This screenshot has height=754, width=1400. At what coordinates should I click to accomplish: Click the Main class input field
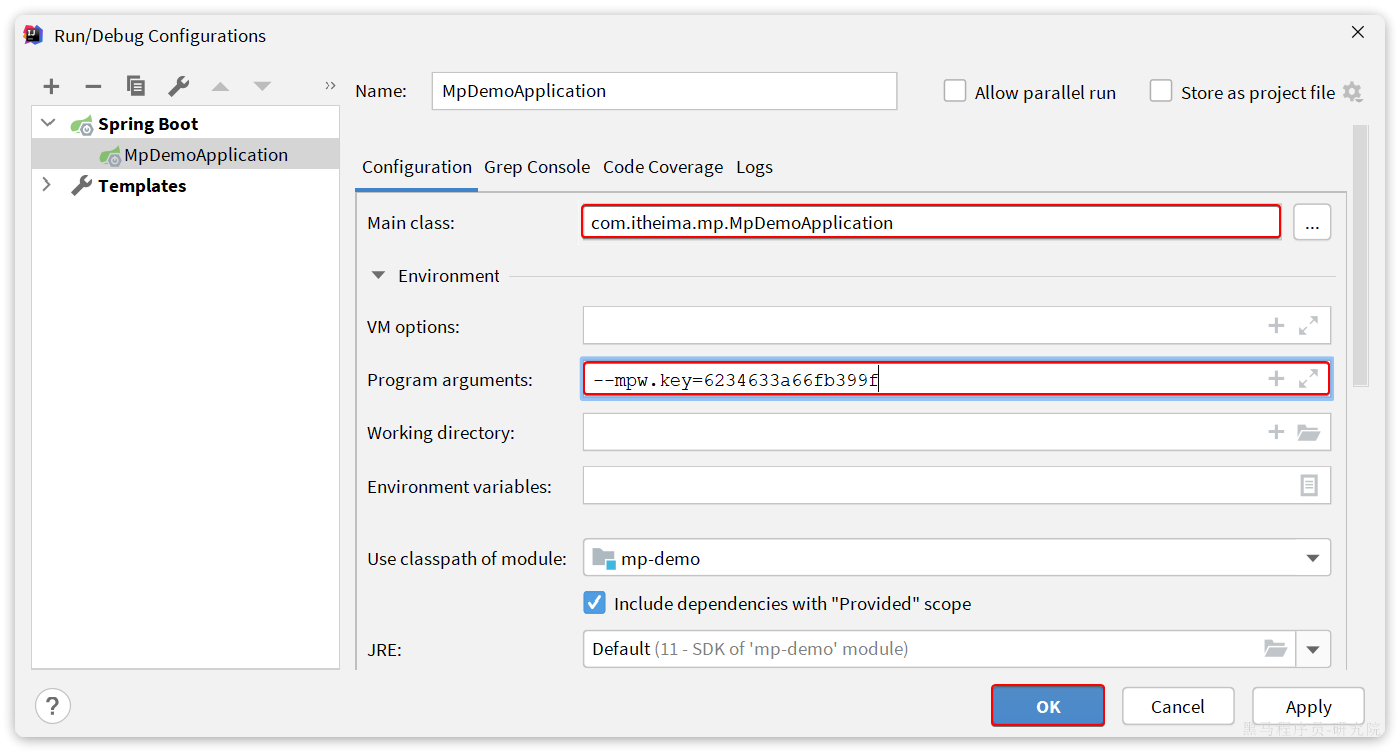pyautogui.click(x=931, y=222)
